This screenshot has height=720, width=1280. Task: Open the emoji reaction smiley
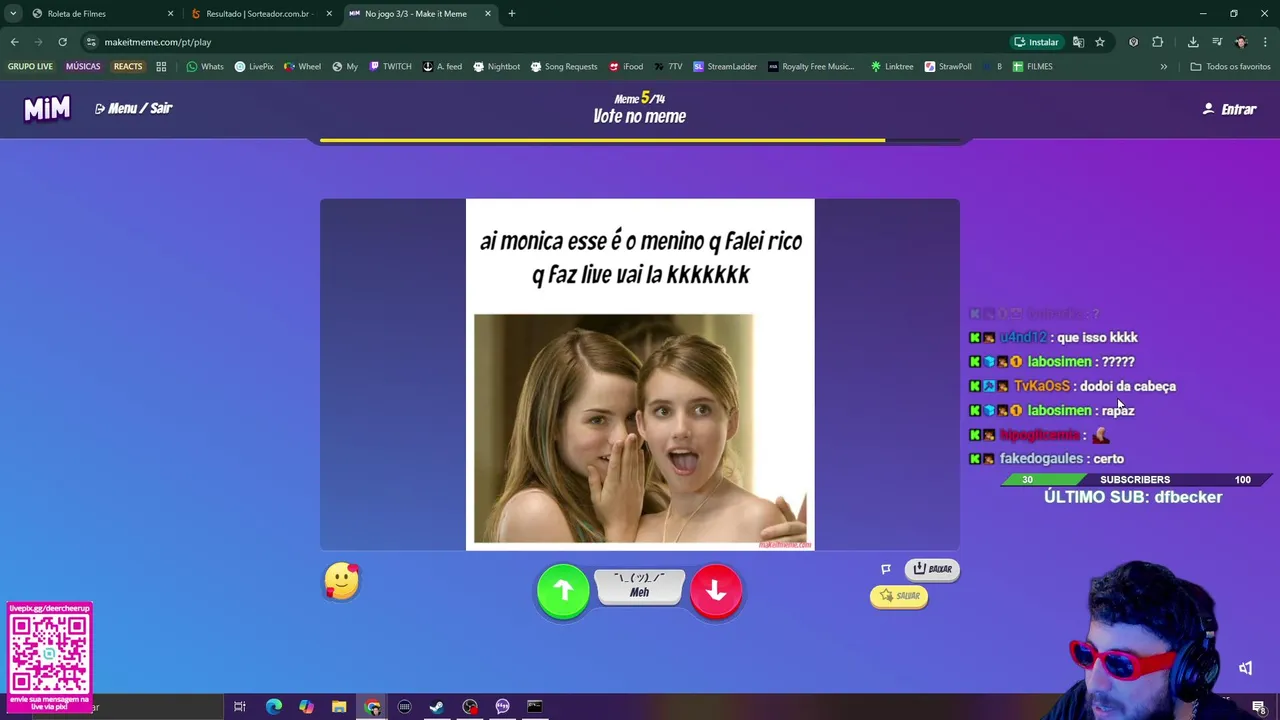click(342, 581)
